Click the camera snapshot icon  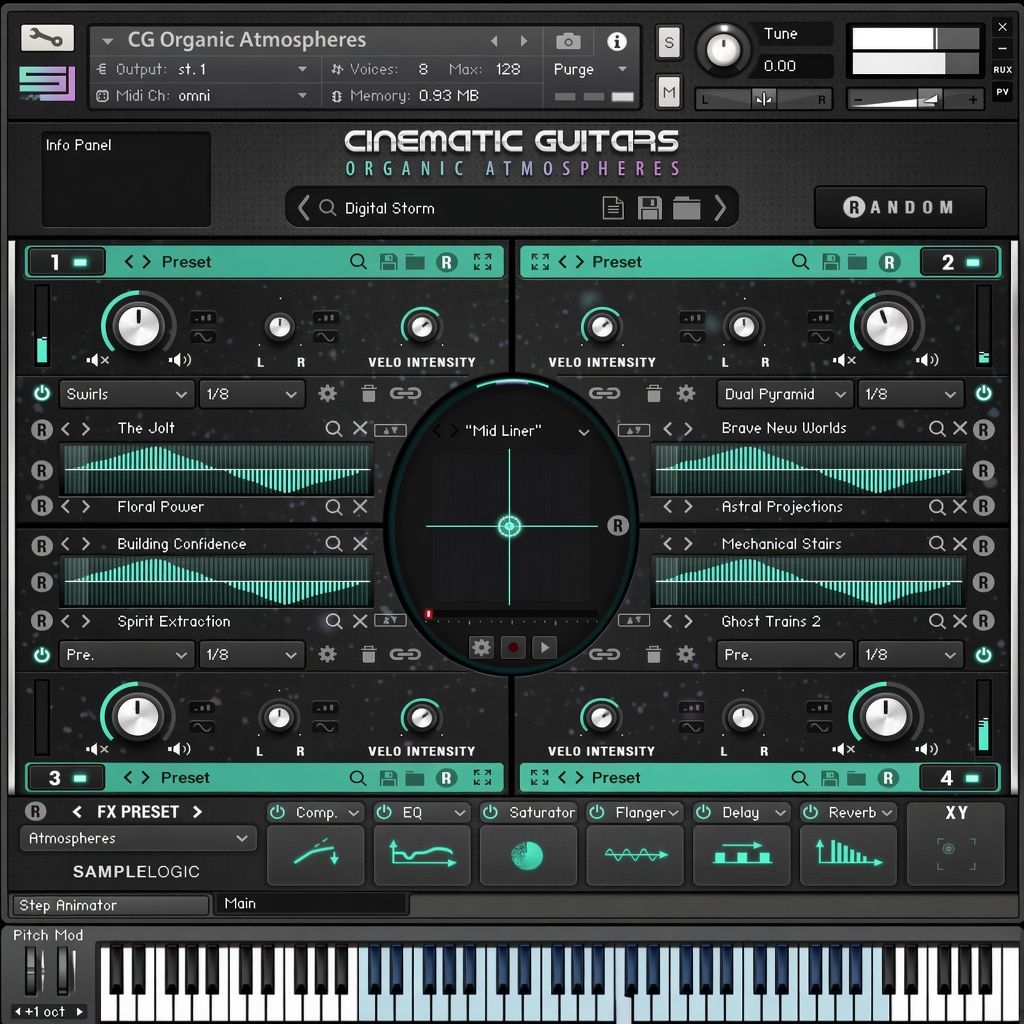[568, 41]
